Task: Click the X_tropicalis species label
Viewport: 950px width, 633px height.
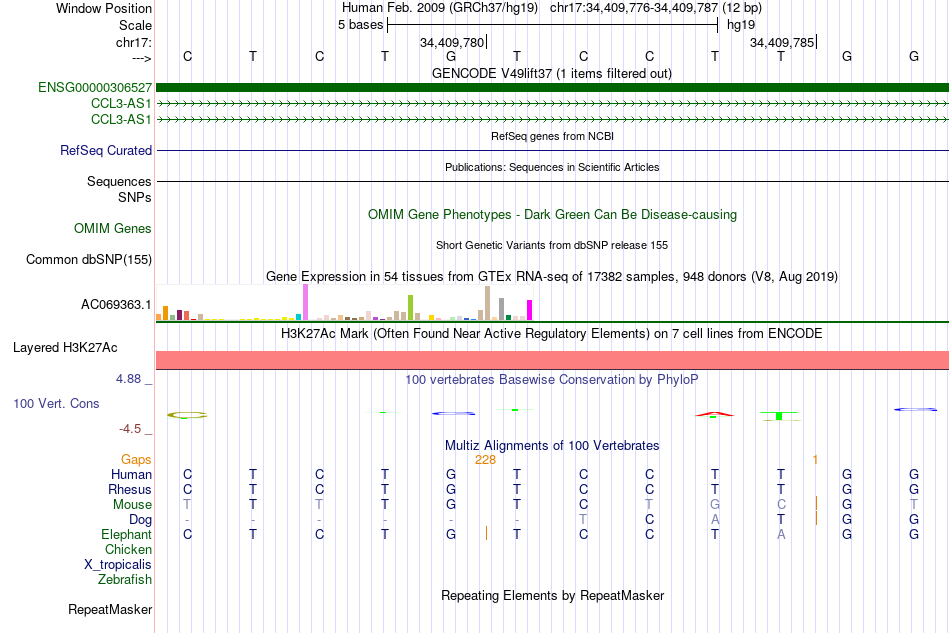Action: pos(118,565)
